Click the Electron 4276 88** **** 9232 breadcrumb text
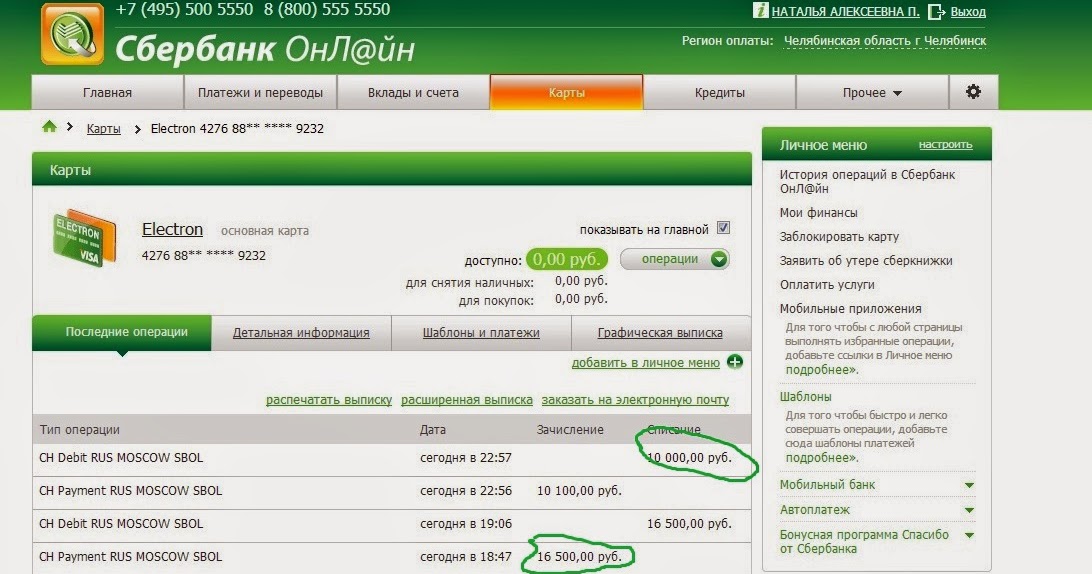 237,128
